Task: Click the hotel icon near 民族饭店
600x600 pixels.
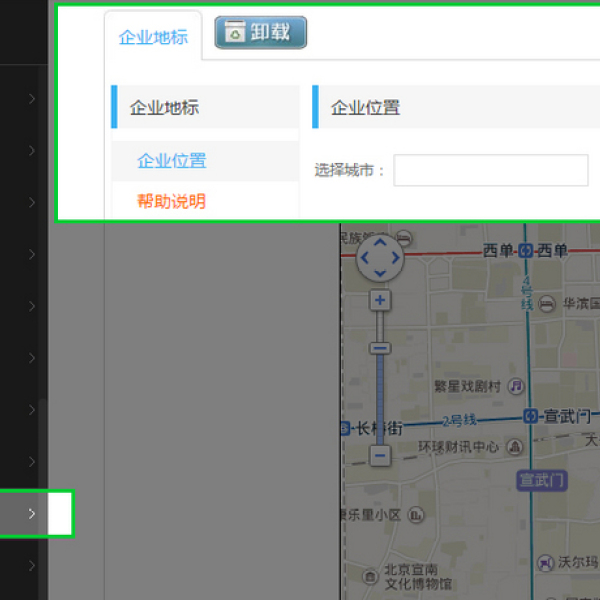Action: (404, 238)
